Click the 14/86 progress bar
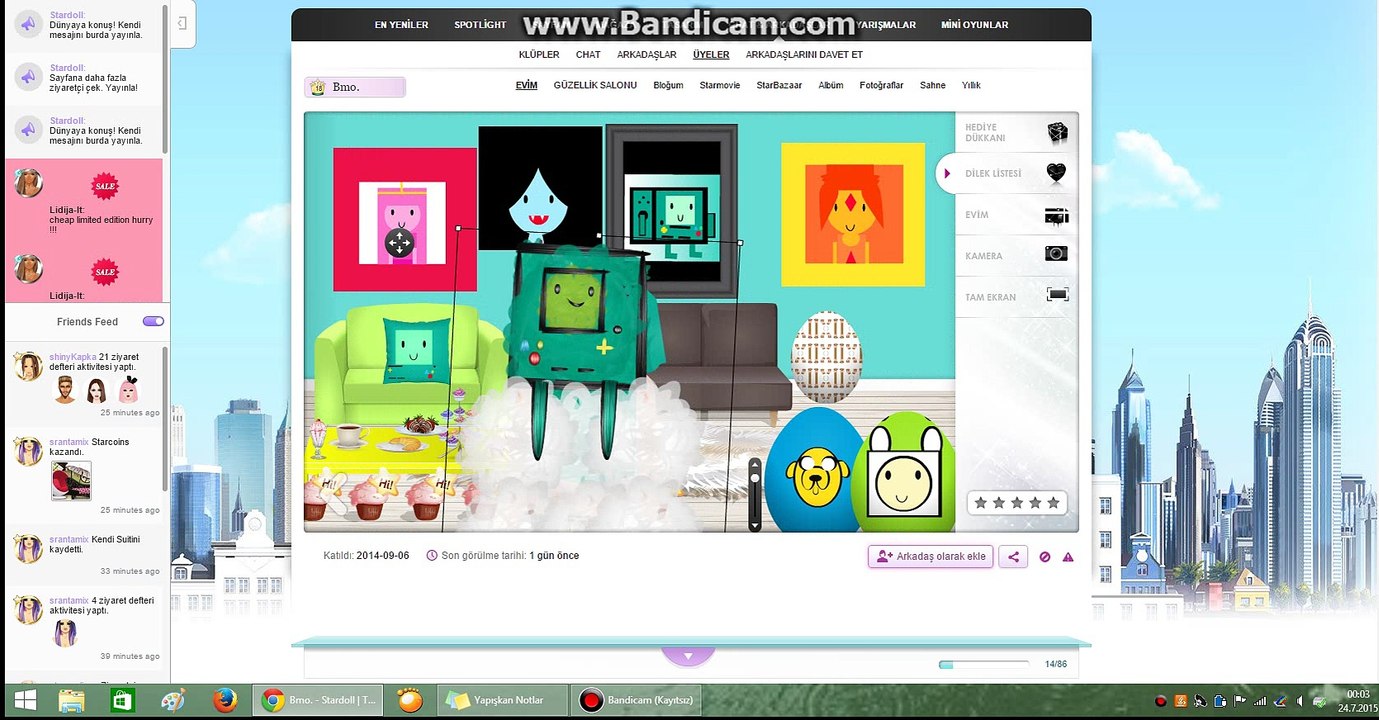Image resolution: width=1379 pixels, height=720 pixels. pos(984,664)
